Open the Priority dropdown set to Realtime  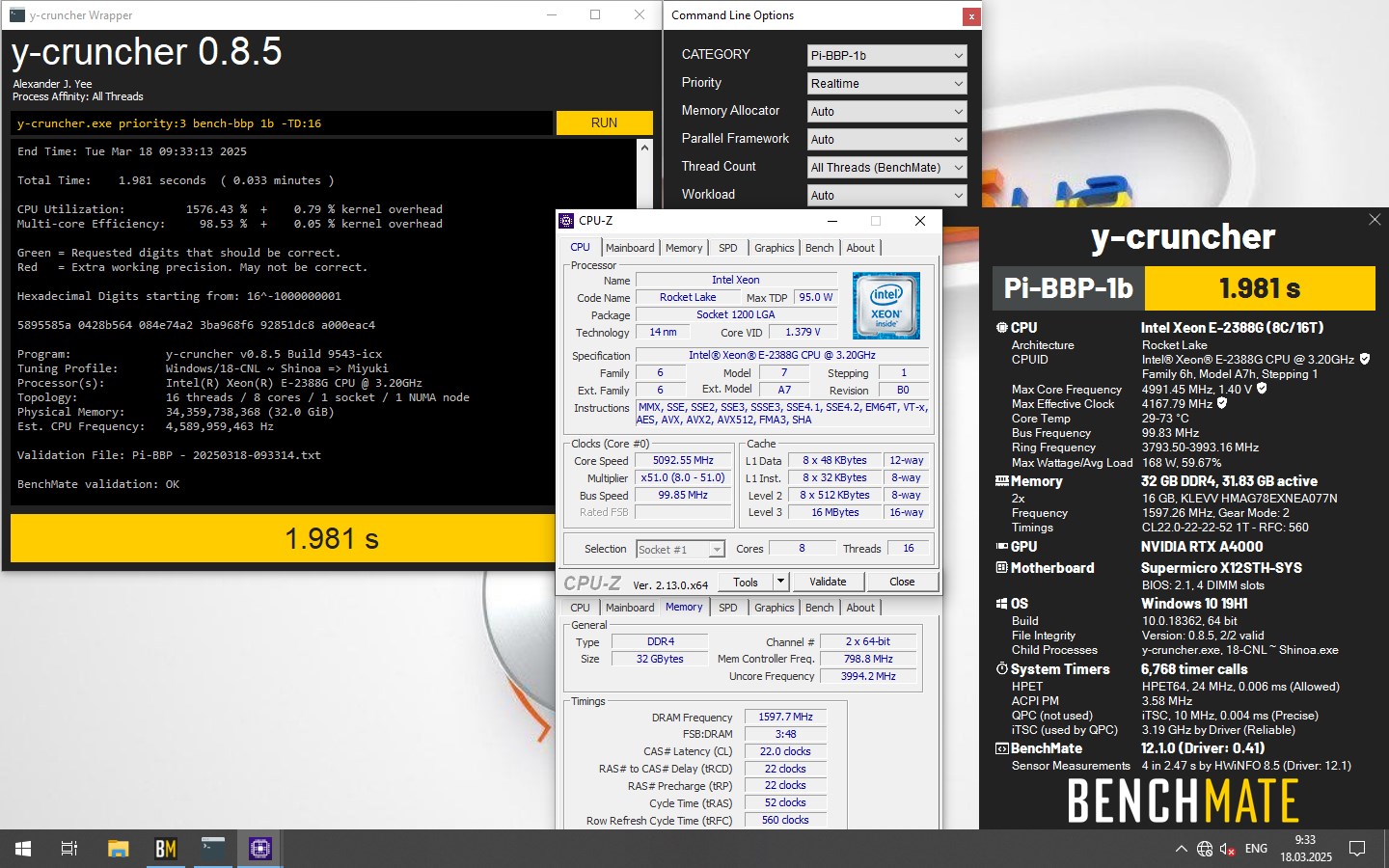point(886,84)
